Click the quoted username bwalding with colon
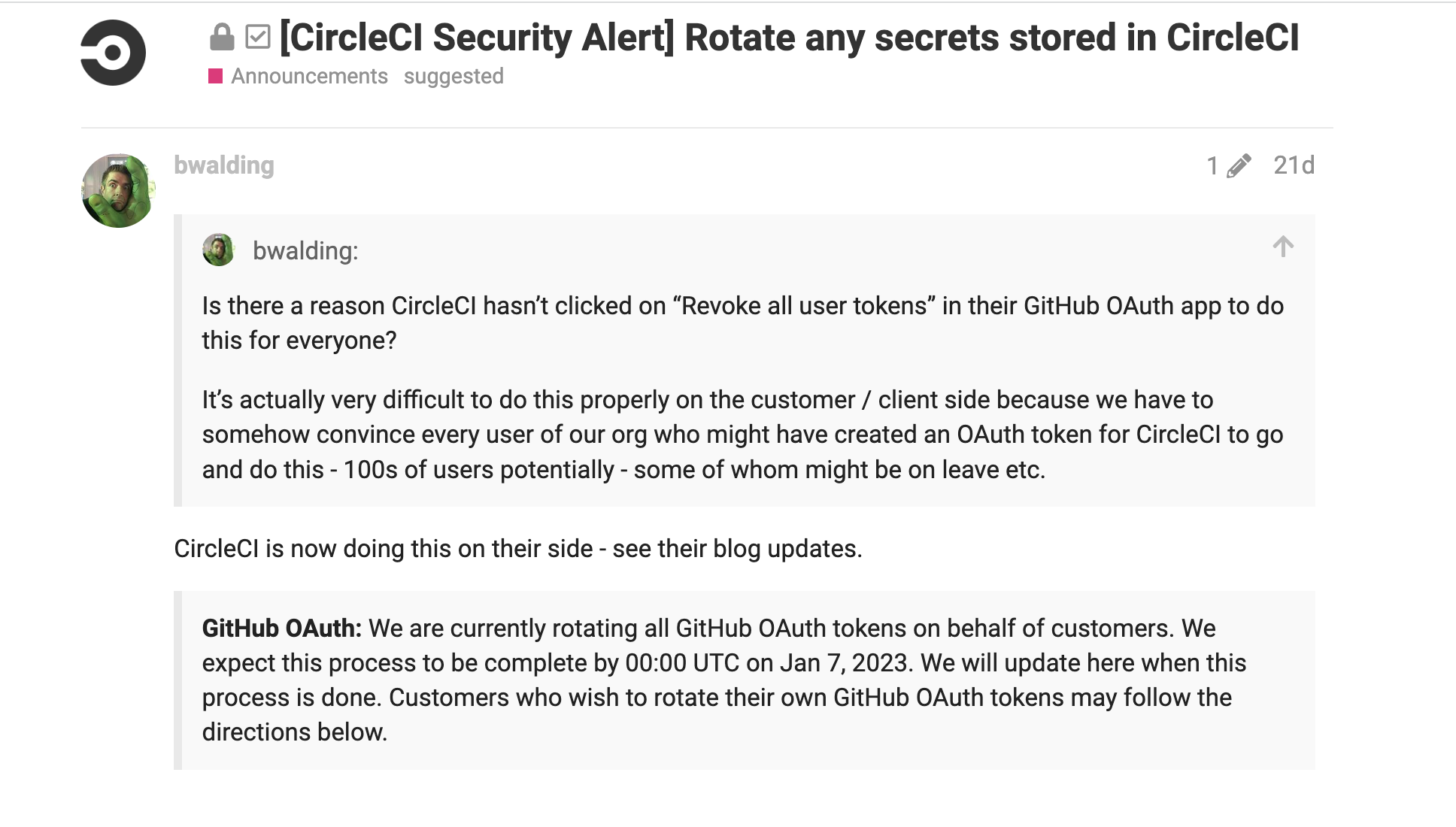 (304, 250)
